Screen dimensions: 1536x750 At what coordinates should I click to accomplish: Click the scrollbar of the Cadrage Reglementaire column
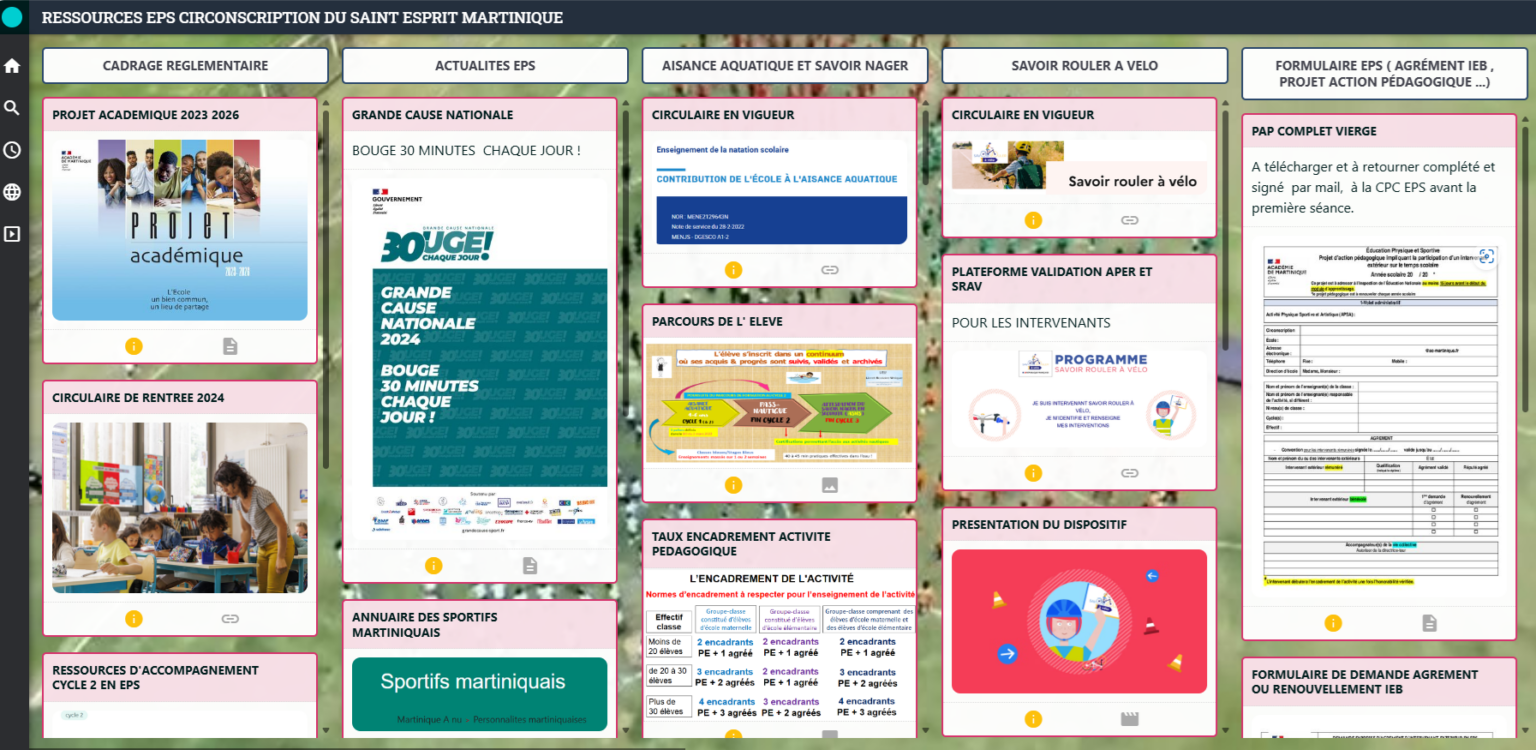point(326,290)
